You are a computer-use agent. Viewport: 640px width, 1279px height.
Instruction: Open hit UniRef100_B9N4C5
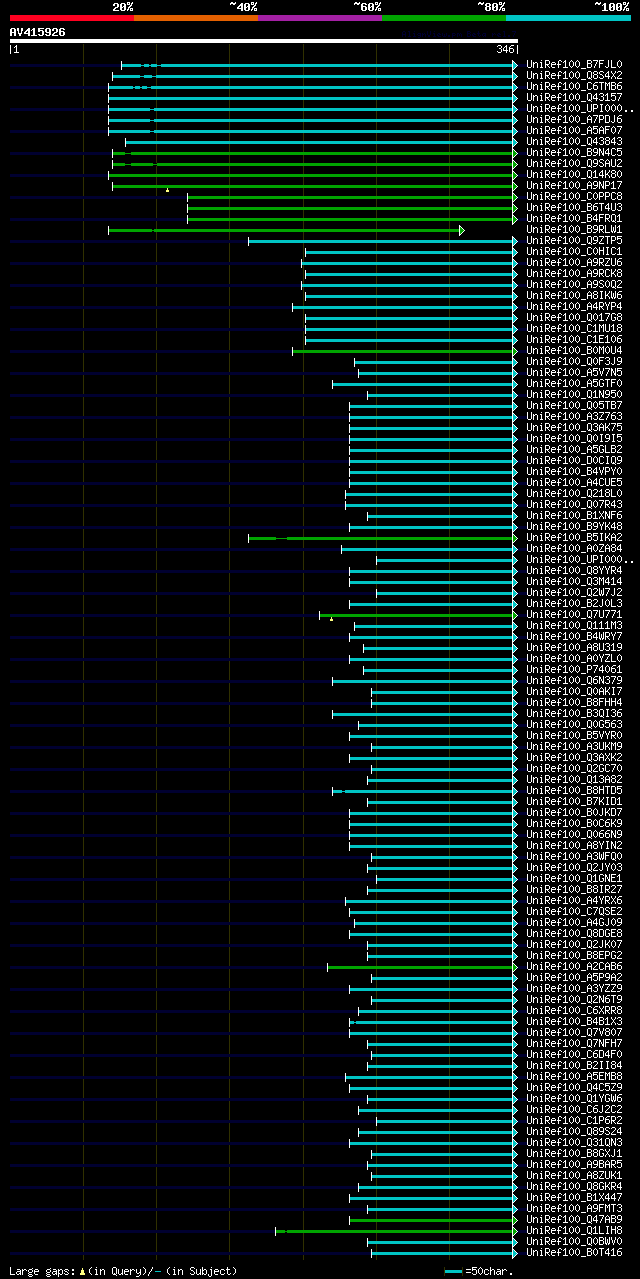pos(574,152)
